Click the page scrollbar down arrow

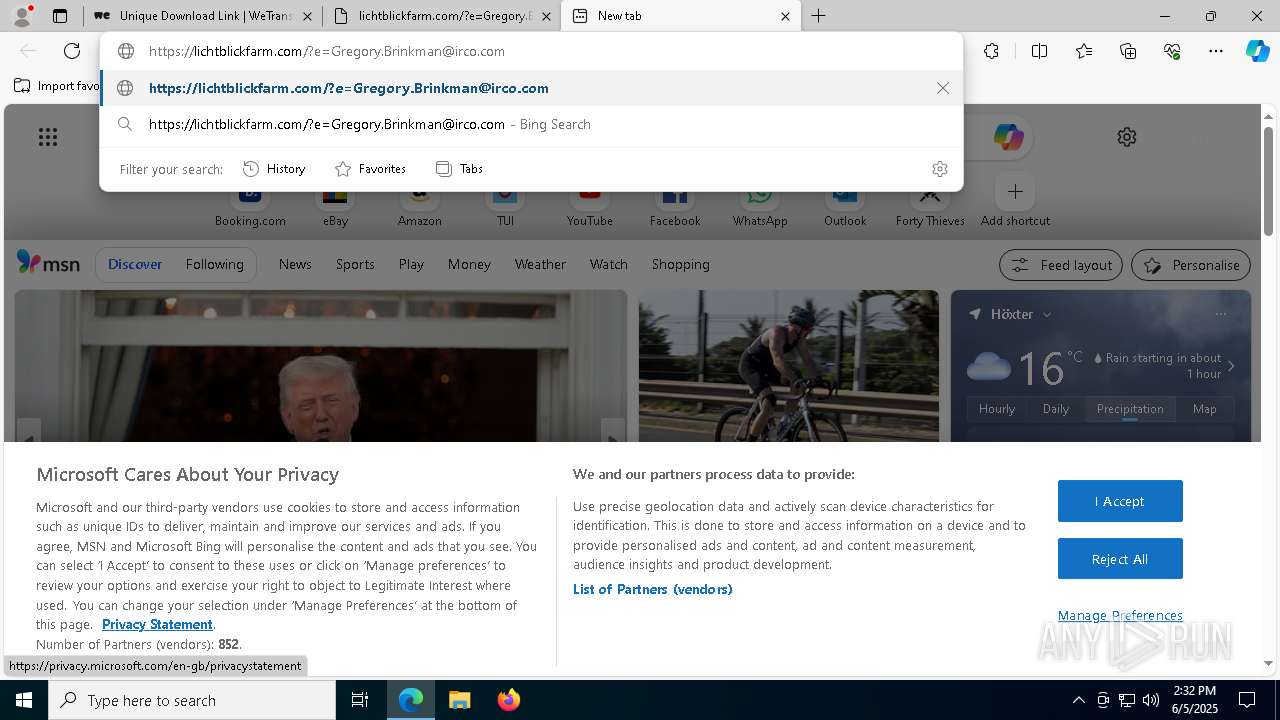[1268, 663]
